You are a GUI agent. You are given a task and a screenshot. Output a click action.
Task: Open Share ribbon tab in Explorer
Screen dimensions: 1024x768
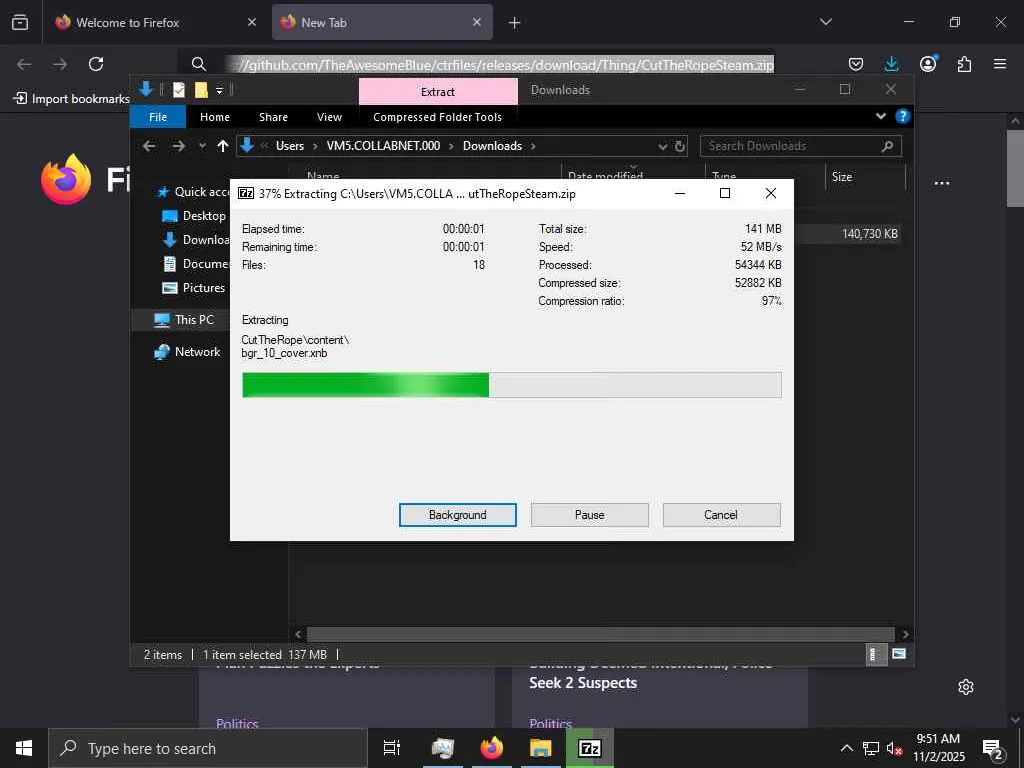coord(273,117)
